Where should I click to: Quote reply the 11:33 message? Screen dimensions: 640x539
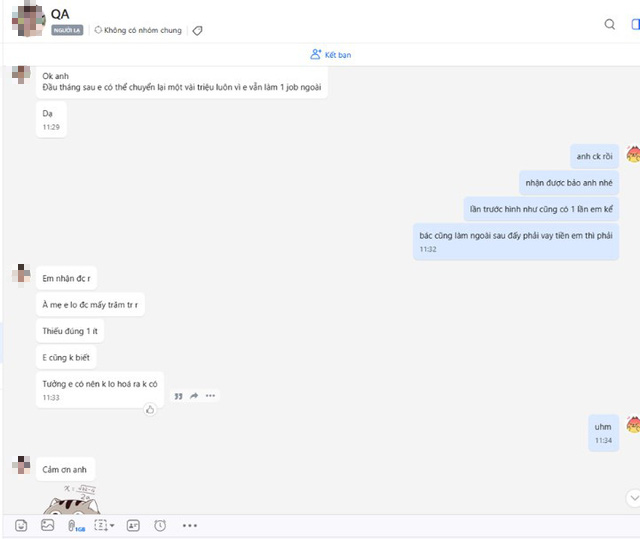coord(178,396)
